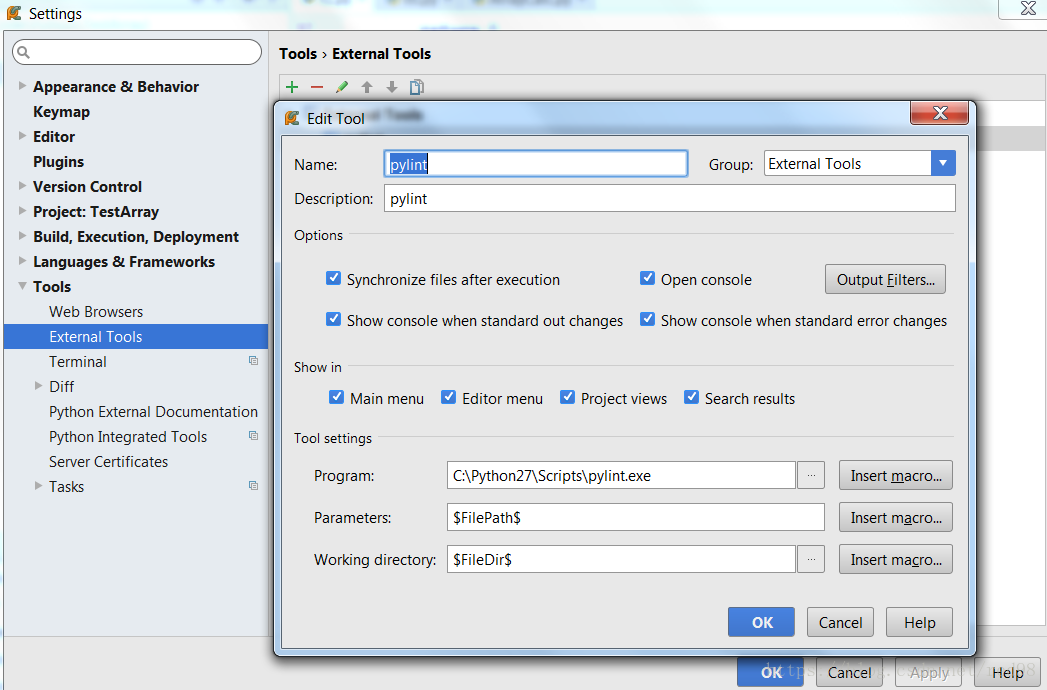
Task: Expand the Editor settings node
Action: pos(22,136)
